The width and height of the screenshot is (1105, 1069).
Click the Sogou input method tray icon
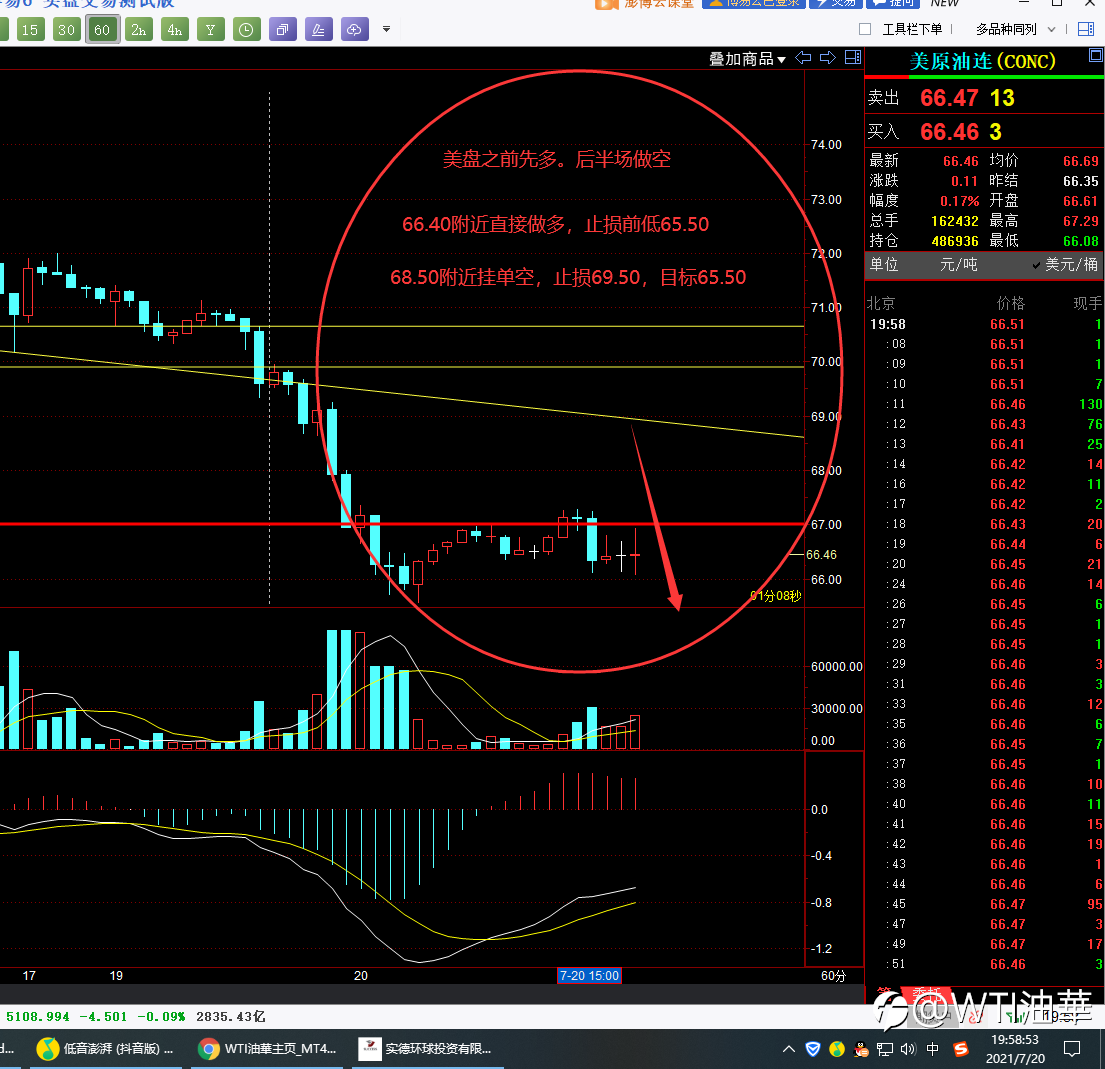coord(961,1049)
